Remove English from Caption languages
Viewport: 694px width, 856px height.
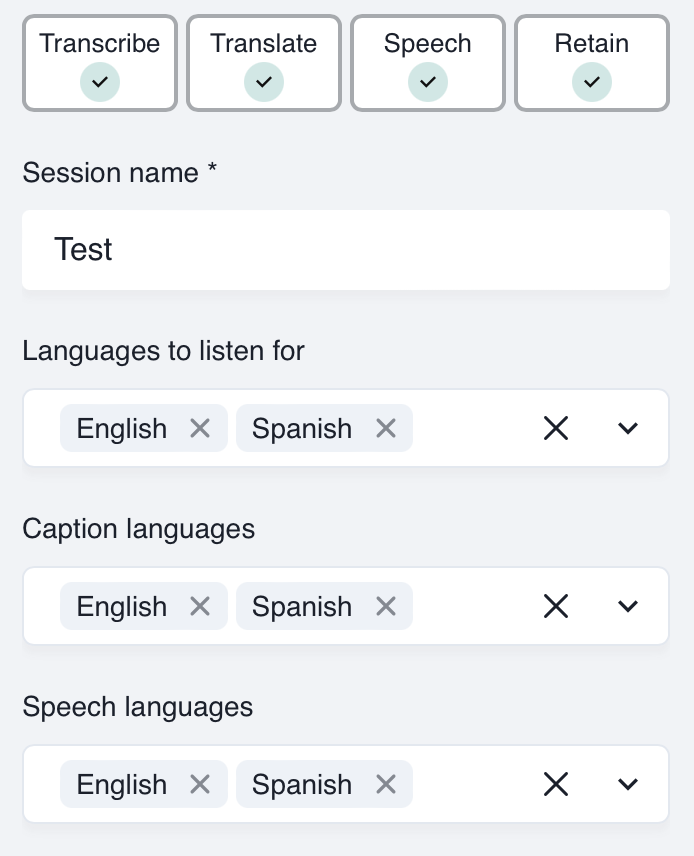199,606
